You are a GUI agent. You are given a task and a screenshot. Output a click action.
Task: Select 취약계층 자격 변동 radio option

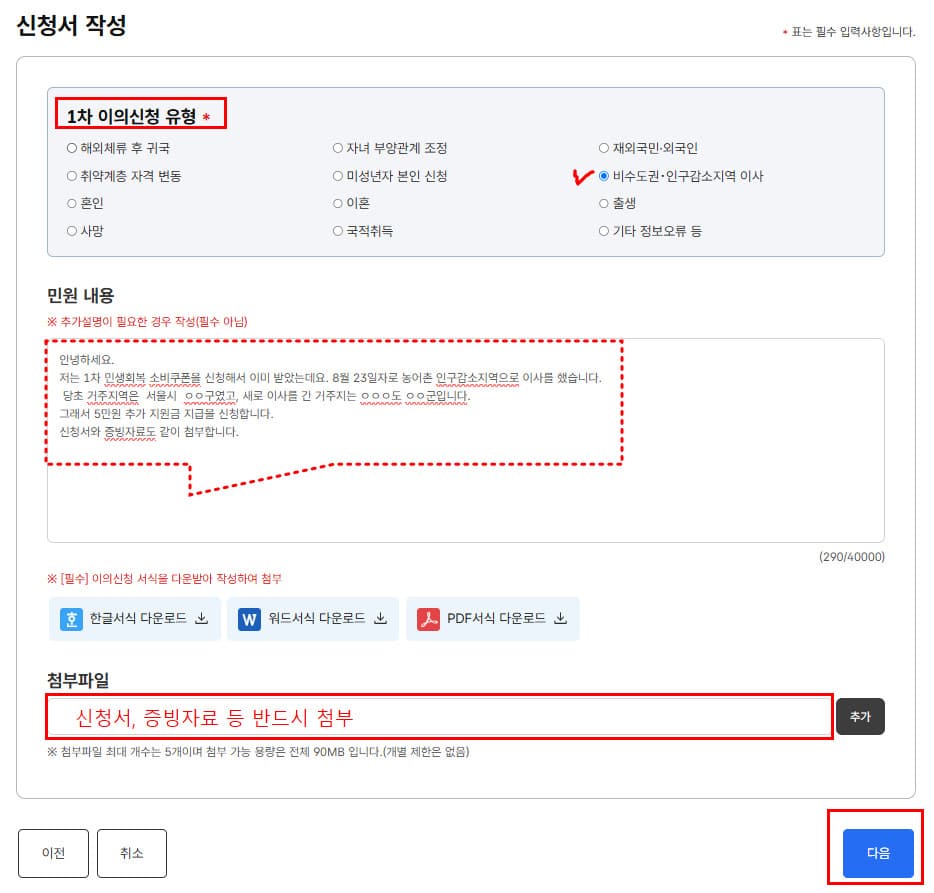[72, 176]
